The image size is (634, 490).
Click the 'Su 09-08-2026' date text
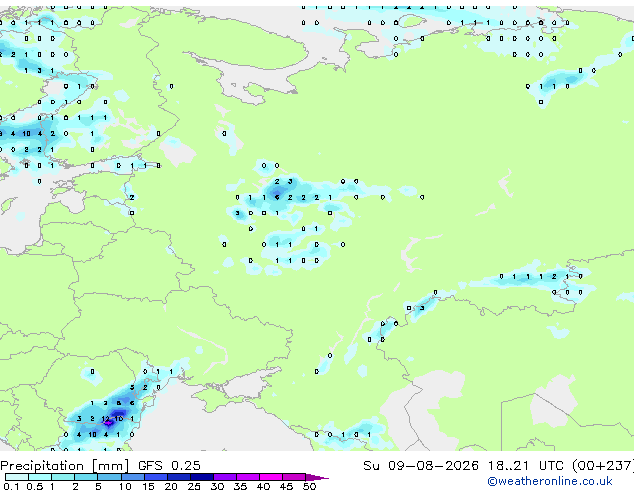[x=421, y=466]
